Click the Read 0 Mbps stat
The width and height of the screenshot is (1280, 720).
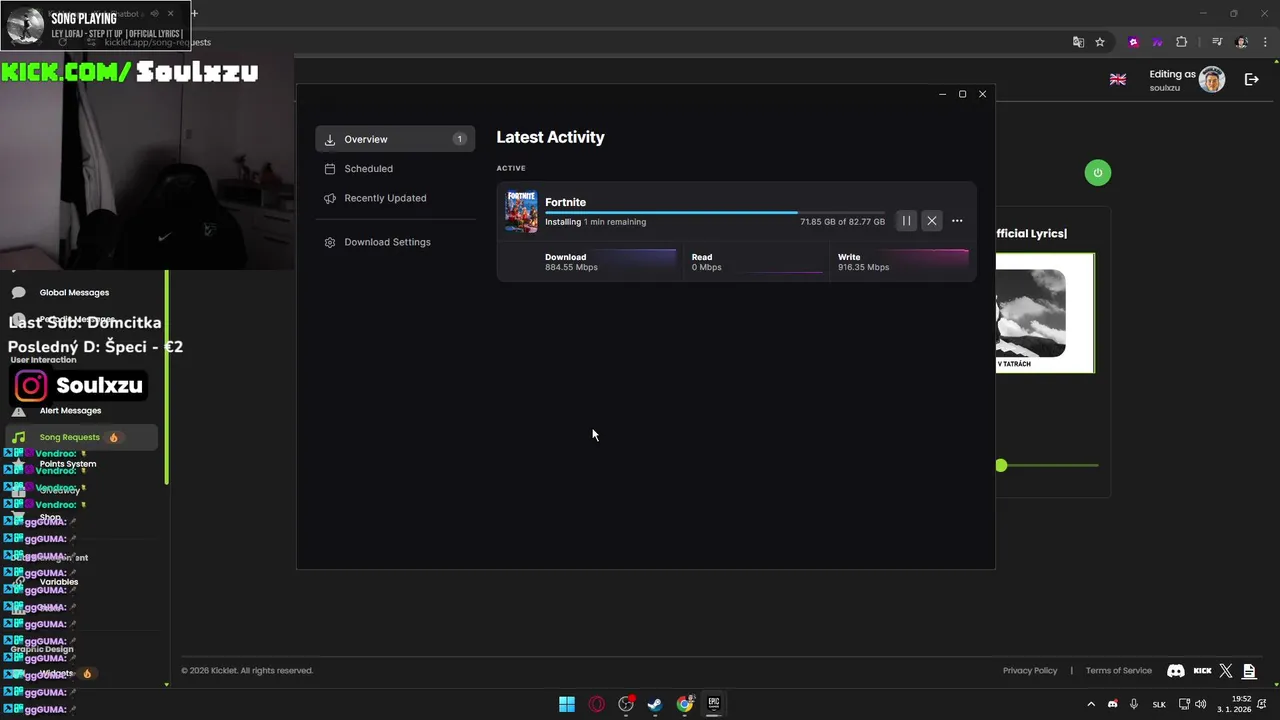706,262
